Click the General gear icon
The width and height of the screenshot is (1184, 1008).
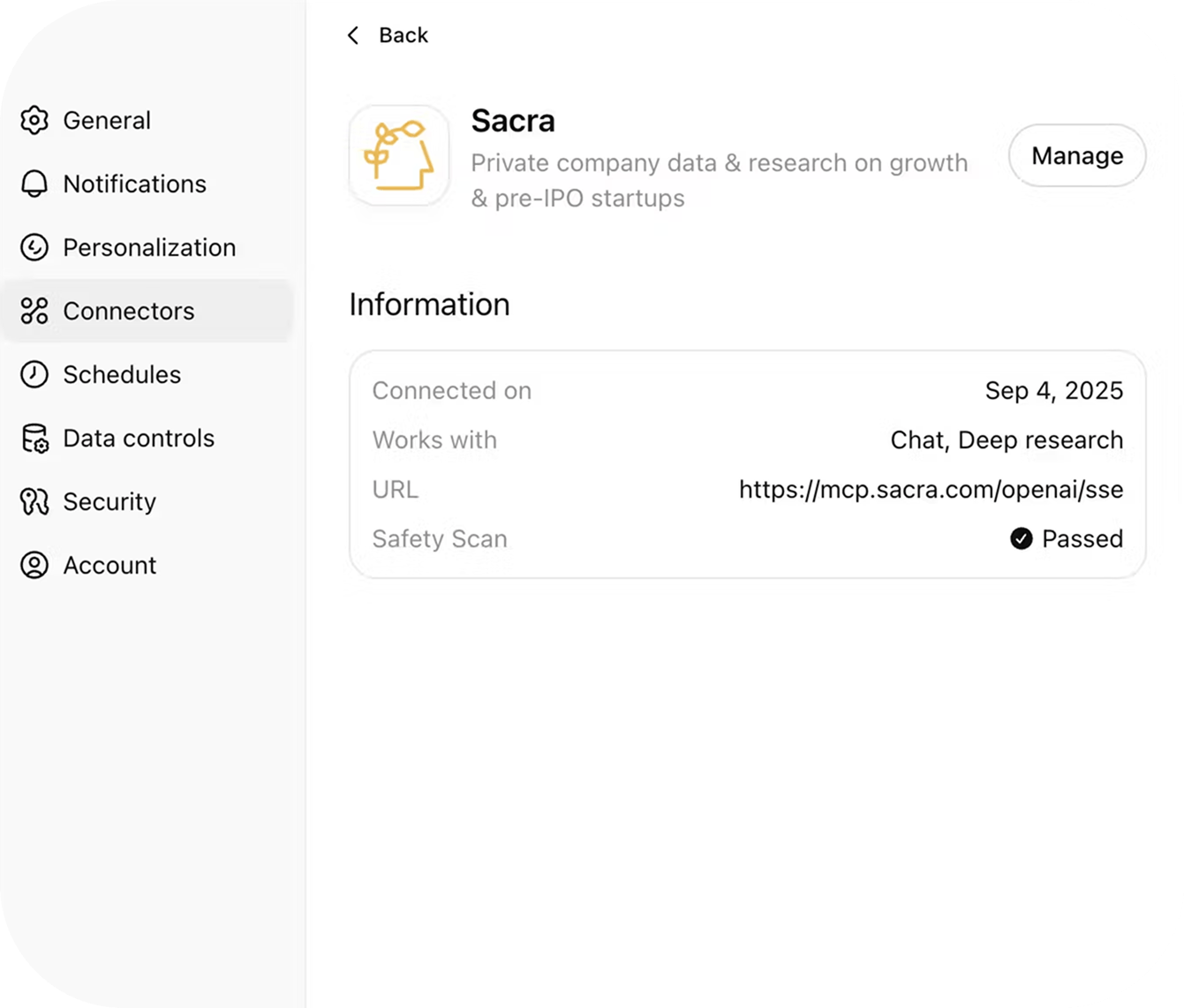[x=34, y=120]
